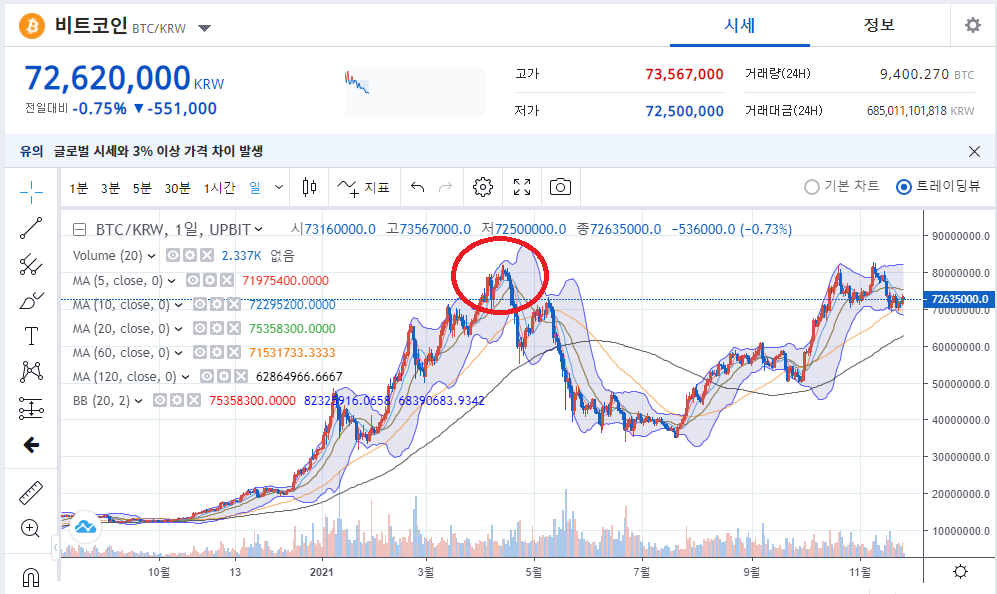This screenshot has height=594, width=997.
Task: Take a chart snapshot with camera icon
Action: (x=560, y=187)
